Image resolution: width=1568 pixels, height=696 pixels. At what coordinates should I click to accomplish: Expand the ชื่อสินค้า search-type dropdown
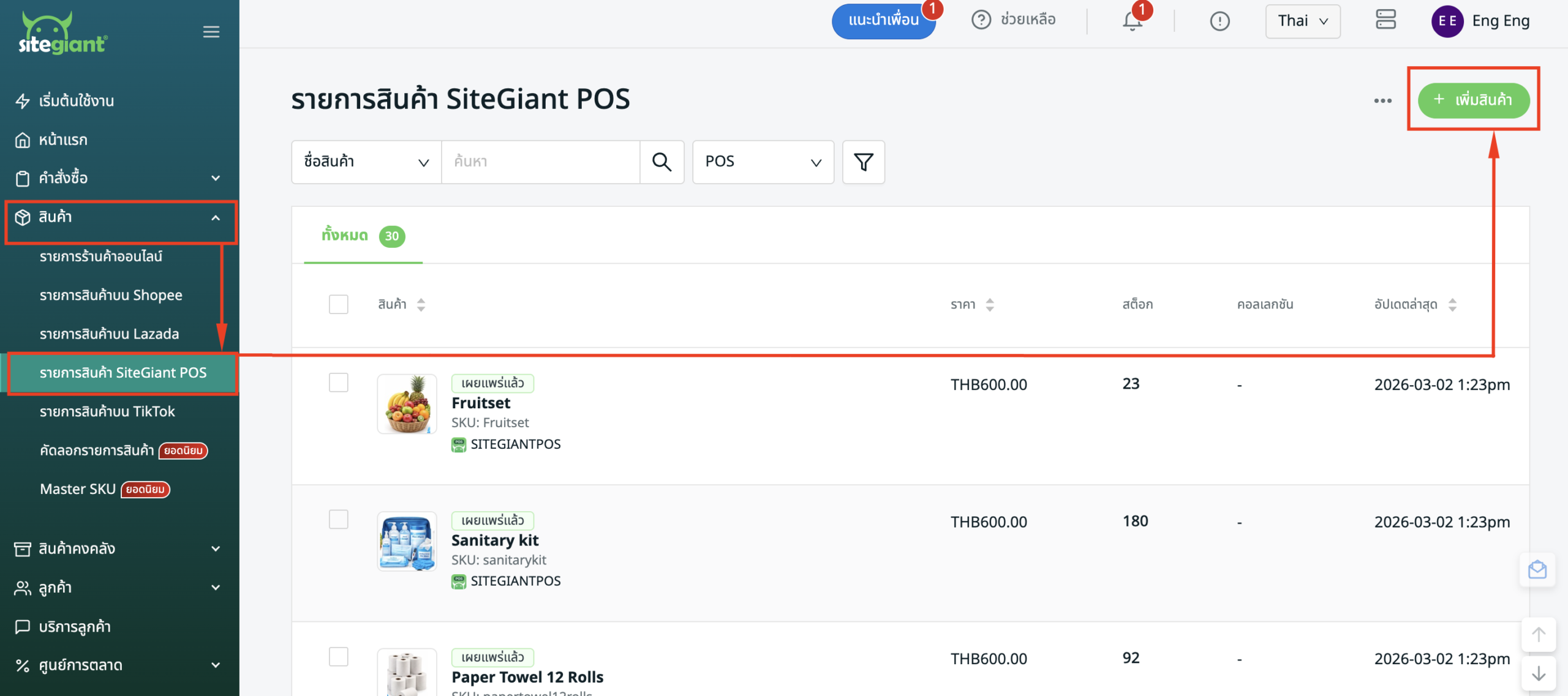click(366, 162)
